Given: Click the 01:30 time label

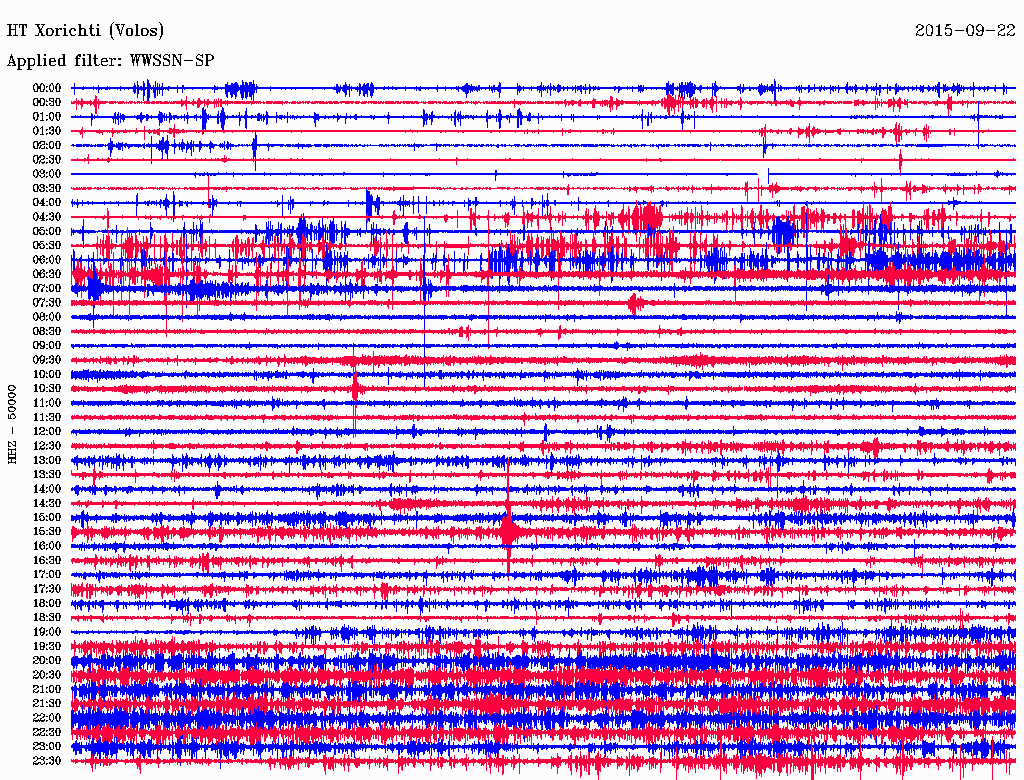Looking at the screenshot, I should 47,131.
